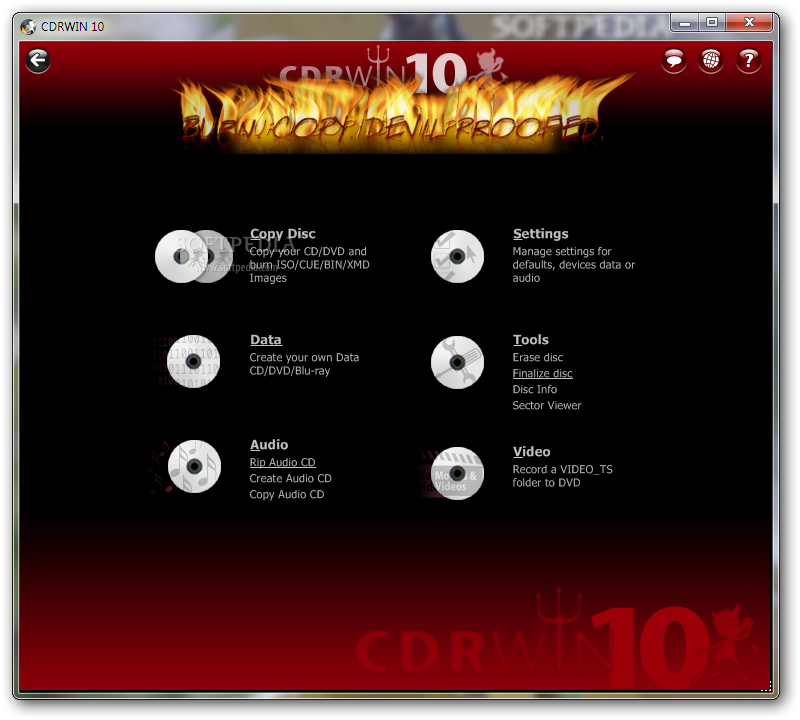800x720 pixels.
Task: Select Finalize disc under Tools
Action: click(x=542, y=374)
